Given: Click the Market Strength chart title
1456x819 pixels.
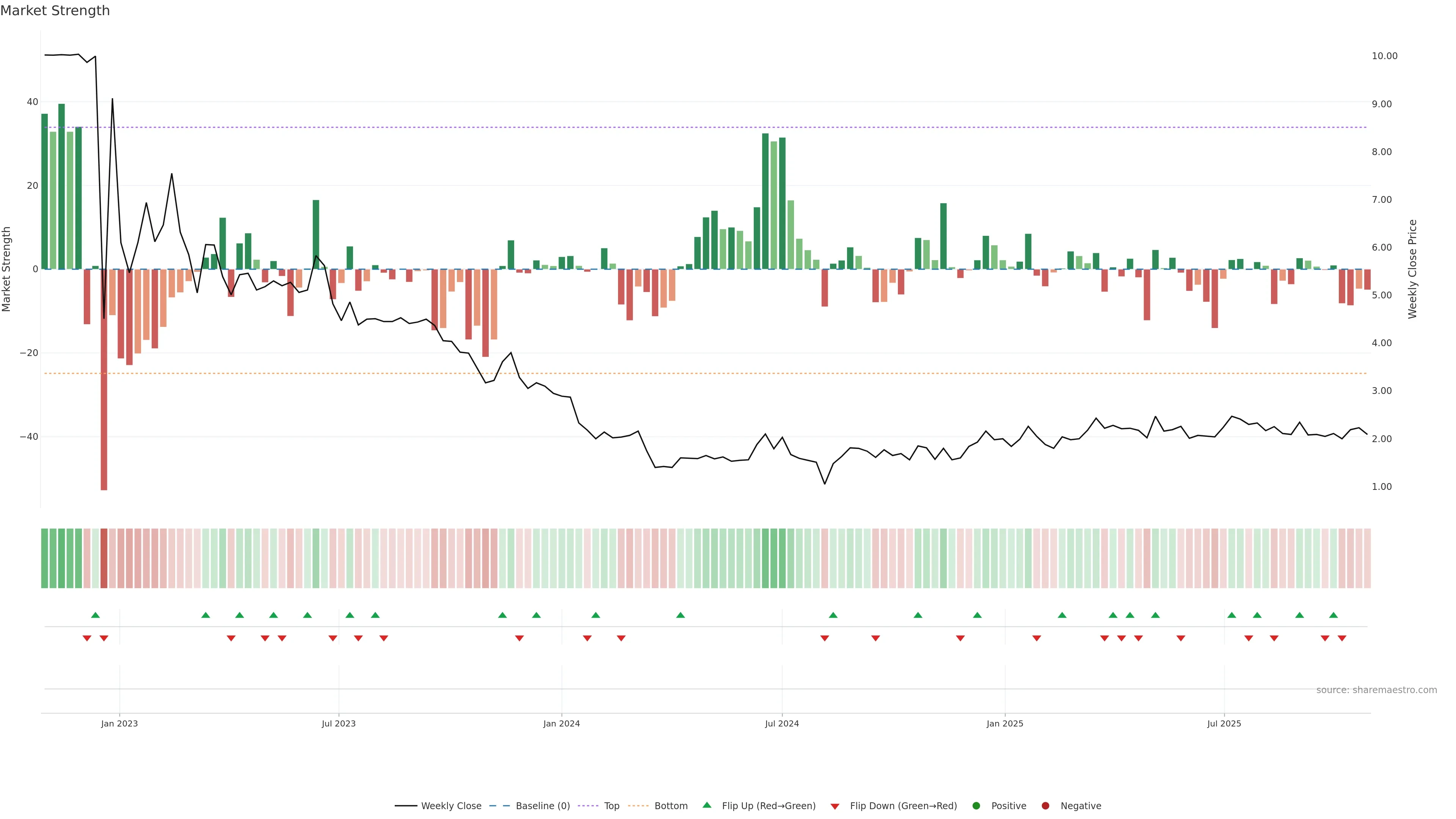Looking at the screenshot, I should click(55, 11).
